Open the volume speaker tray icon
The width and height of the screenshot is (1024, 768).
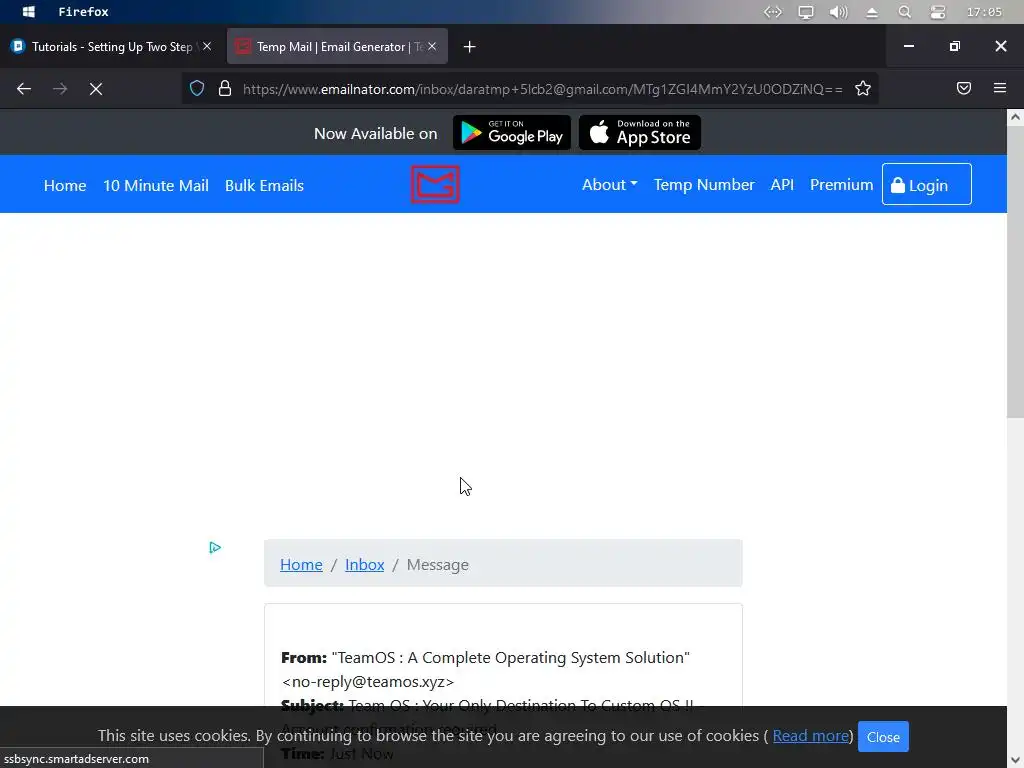(x=839, y=12)
